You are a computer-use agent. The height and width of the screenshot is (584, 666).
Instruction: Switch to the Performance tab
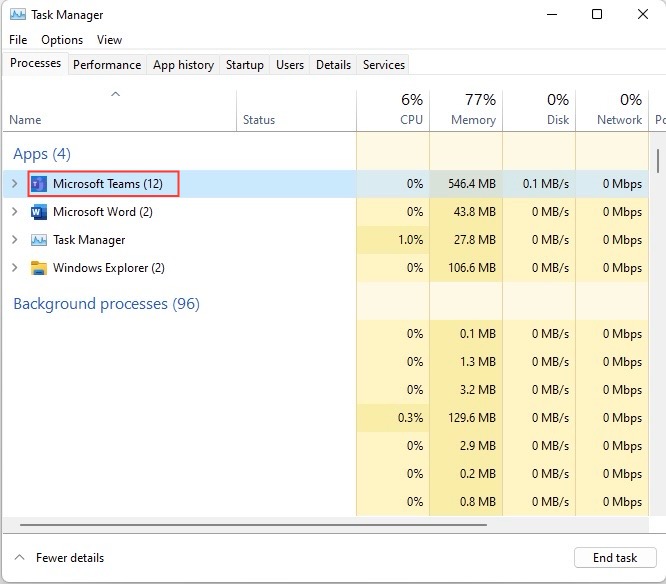coord(107,65)
